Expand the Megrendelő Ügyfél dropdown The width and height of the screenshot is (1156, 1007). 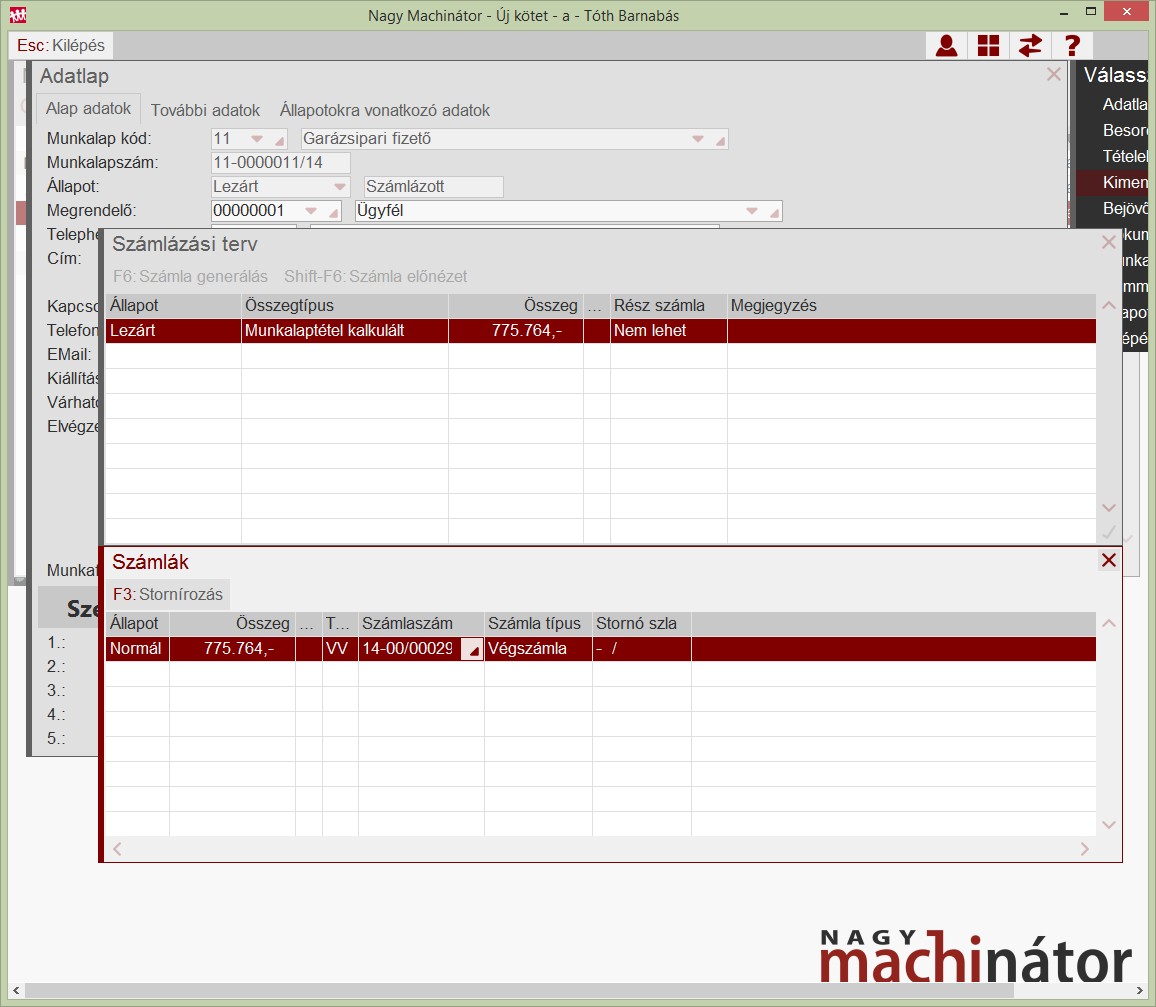(753, 211)
